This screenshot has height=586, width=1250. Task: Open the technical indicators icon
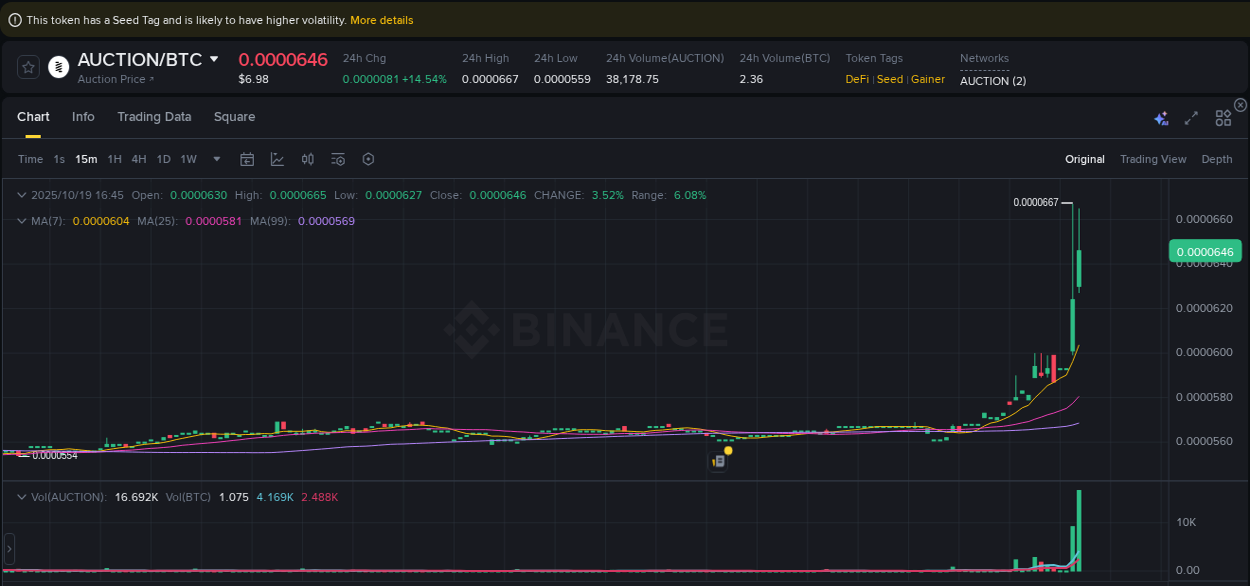(x=277, y=159)
